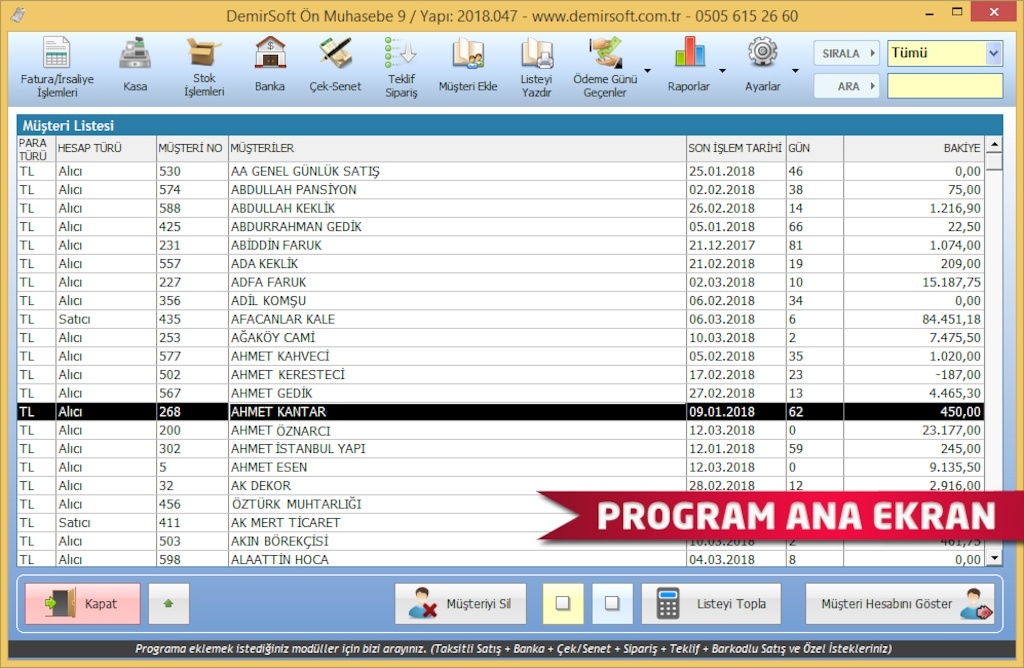Click balance 84.451,18 cell
The width and height of the screenshot is (1024, 668).
click(x=914, y=319)
